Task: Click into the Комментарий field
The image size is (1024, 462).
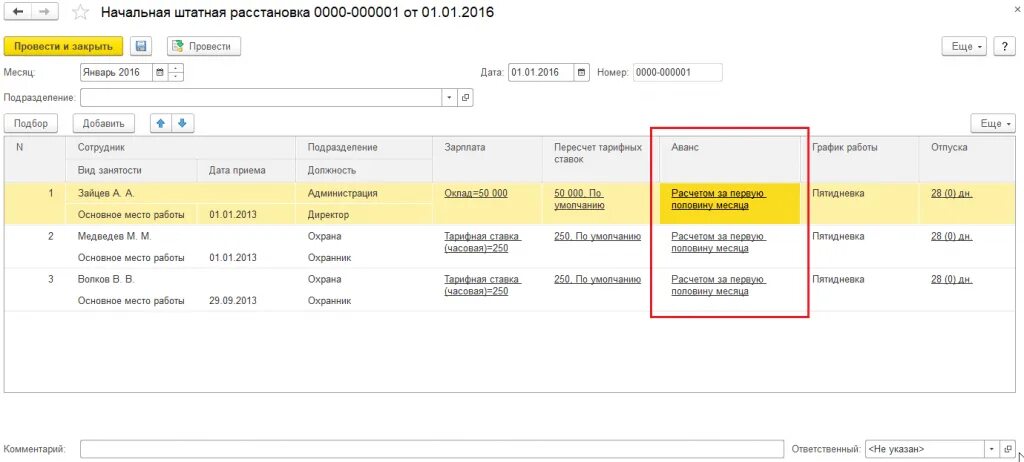Action: (x=432, y=449)
